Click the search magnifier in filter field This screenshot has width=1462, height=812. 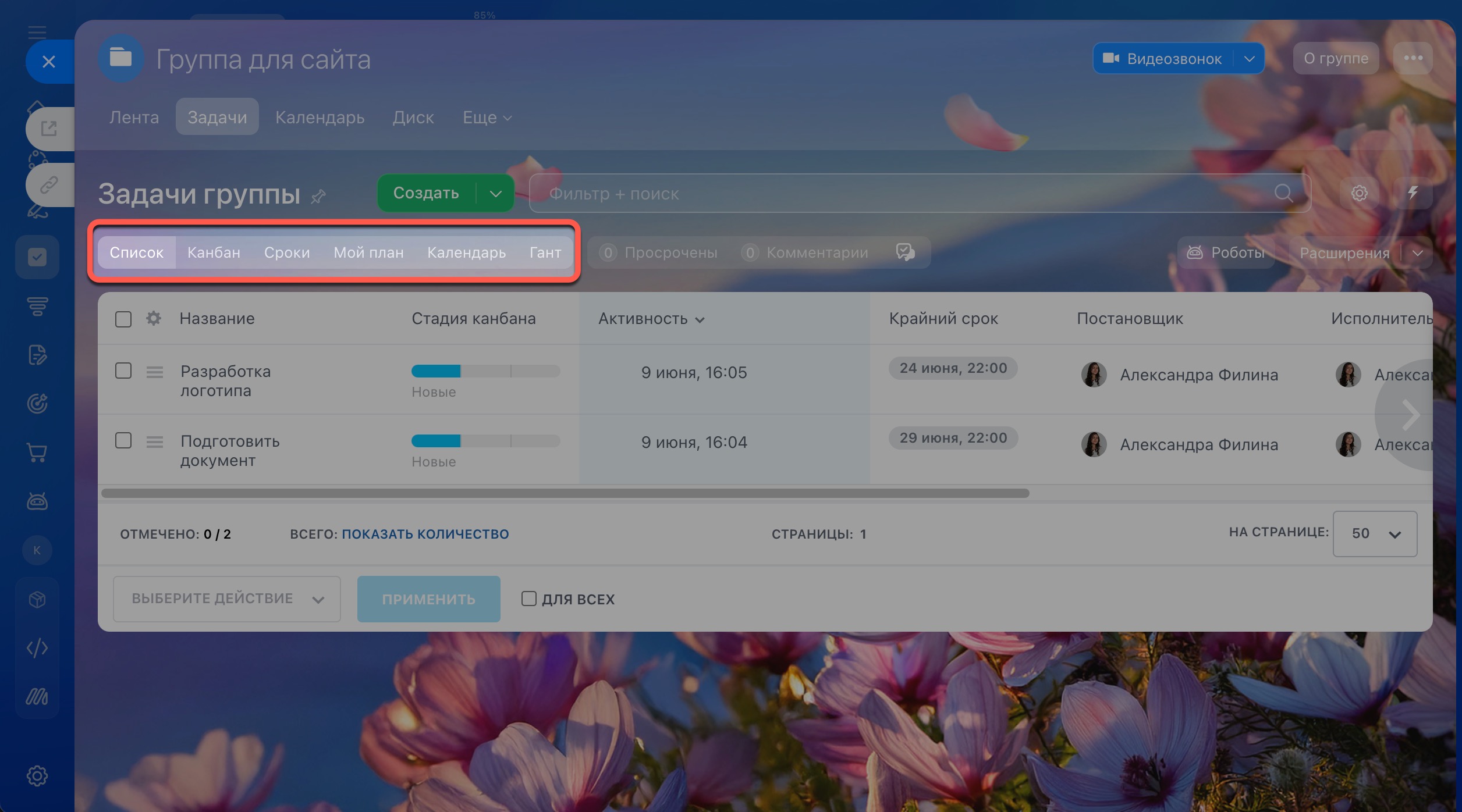click(x=1283, y=193)
